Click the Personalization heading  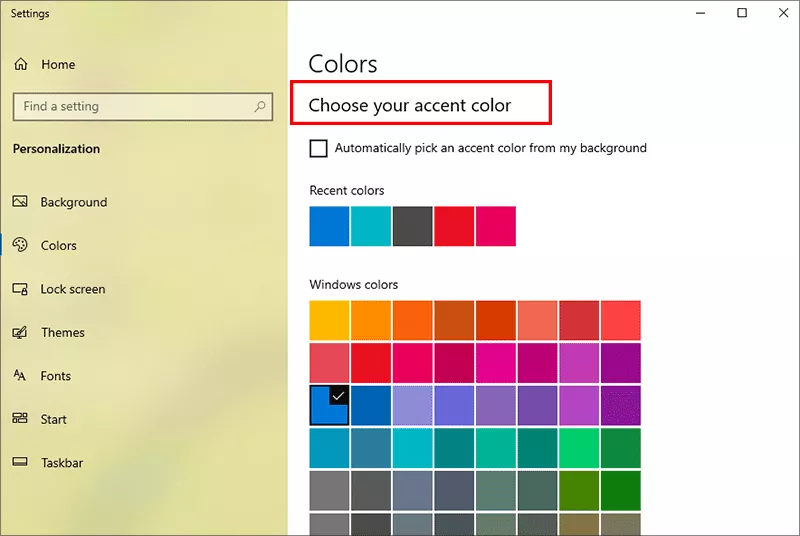[57, 149]
